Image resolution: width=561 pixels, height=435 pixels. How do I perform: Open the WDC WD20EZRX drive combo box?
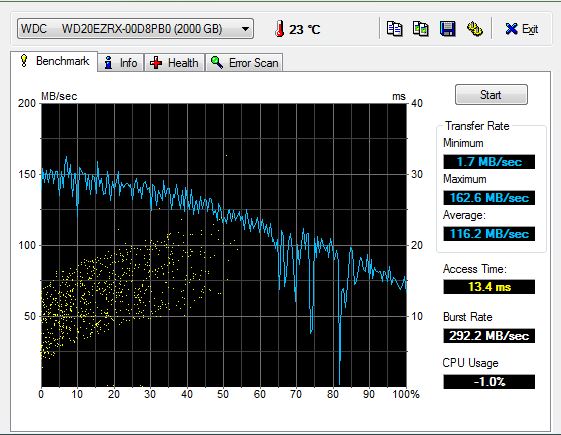135,29
